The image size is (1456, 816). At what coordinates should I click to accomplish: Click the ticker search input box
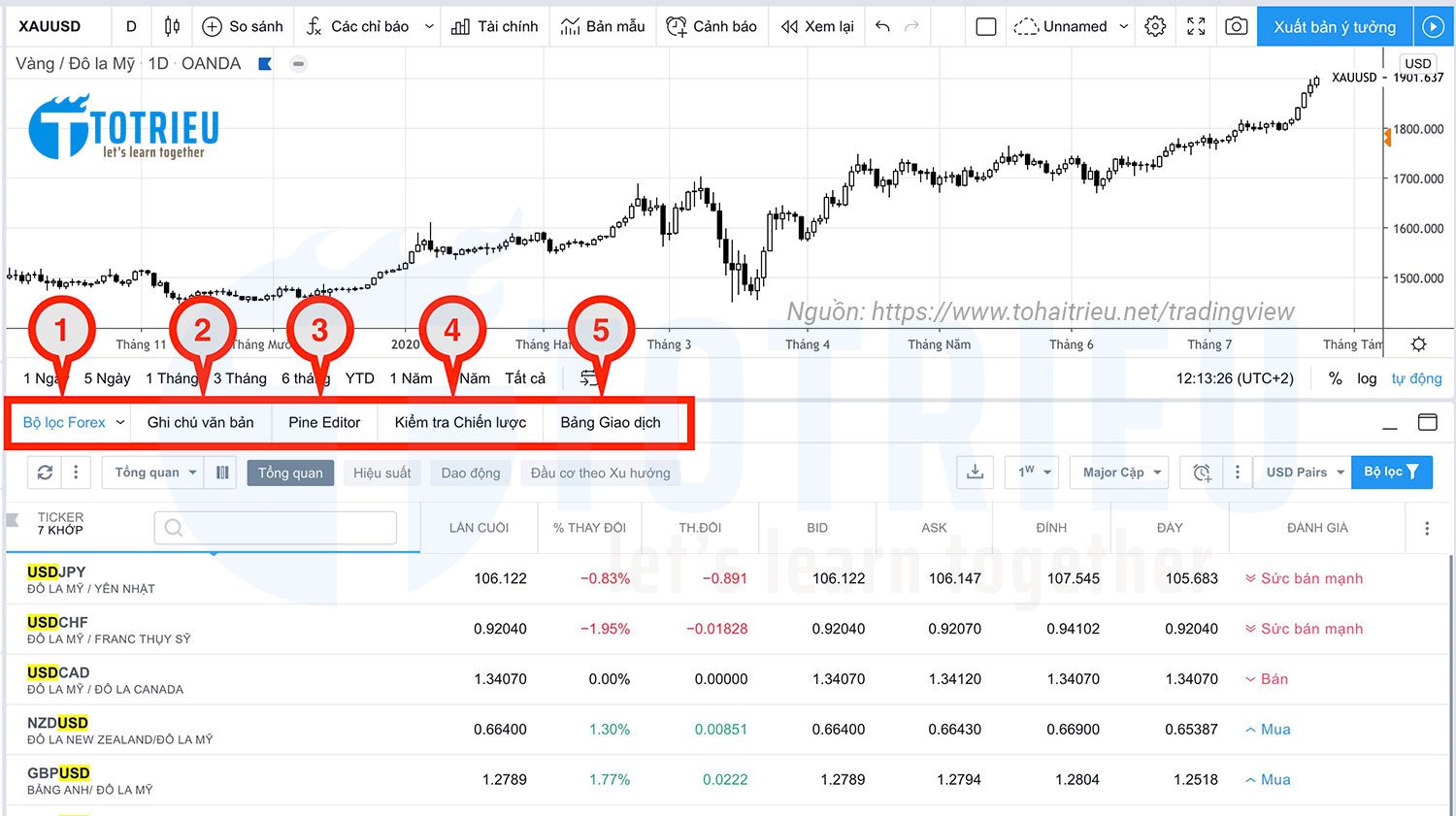click(276, 528)
